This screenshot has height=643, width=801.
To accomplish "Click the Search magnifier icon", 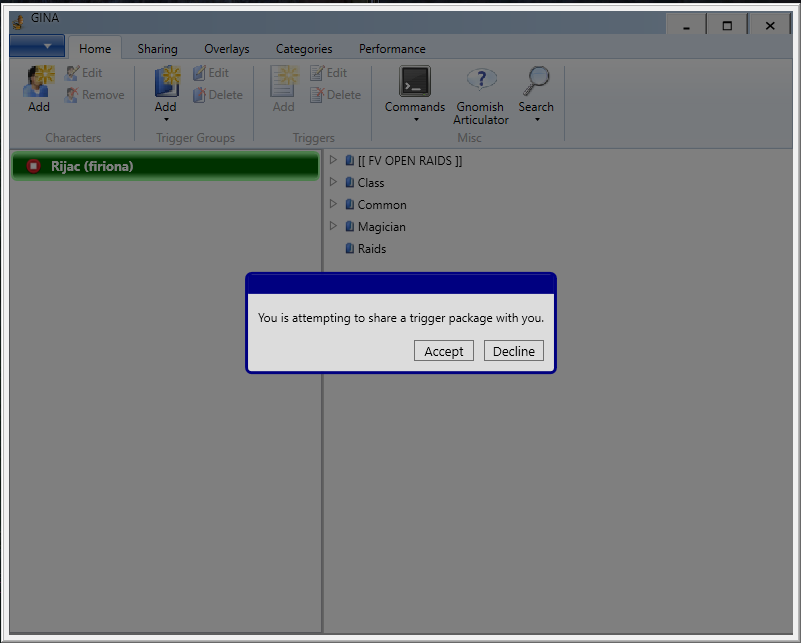I will coord(536,81).
